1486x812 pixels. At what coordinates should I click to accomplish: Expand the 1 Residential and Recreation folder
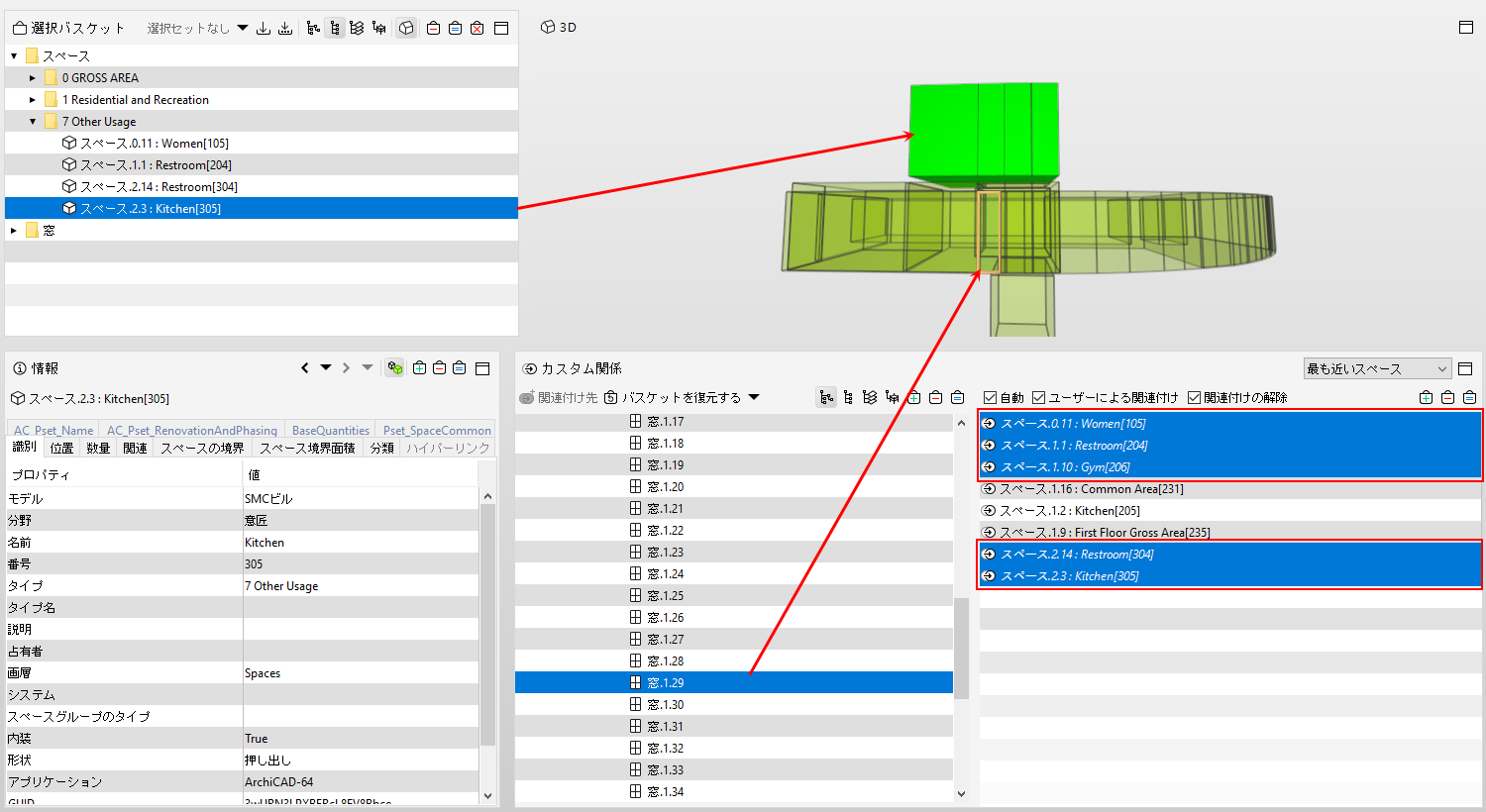click(33, 100)
